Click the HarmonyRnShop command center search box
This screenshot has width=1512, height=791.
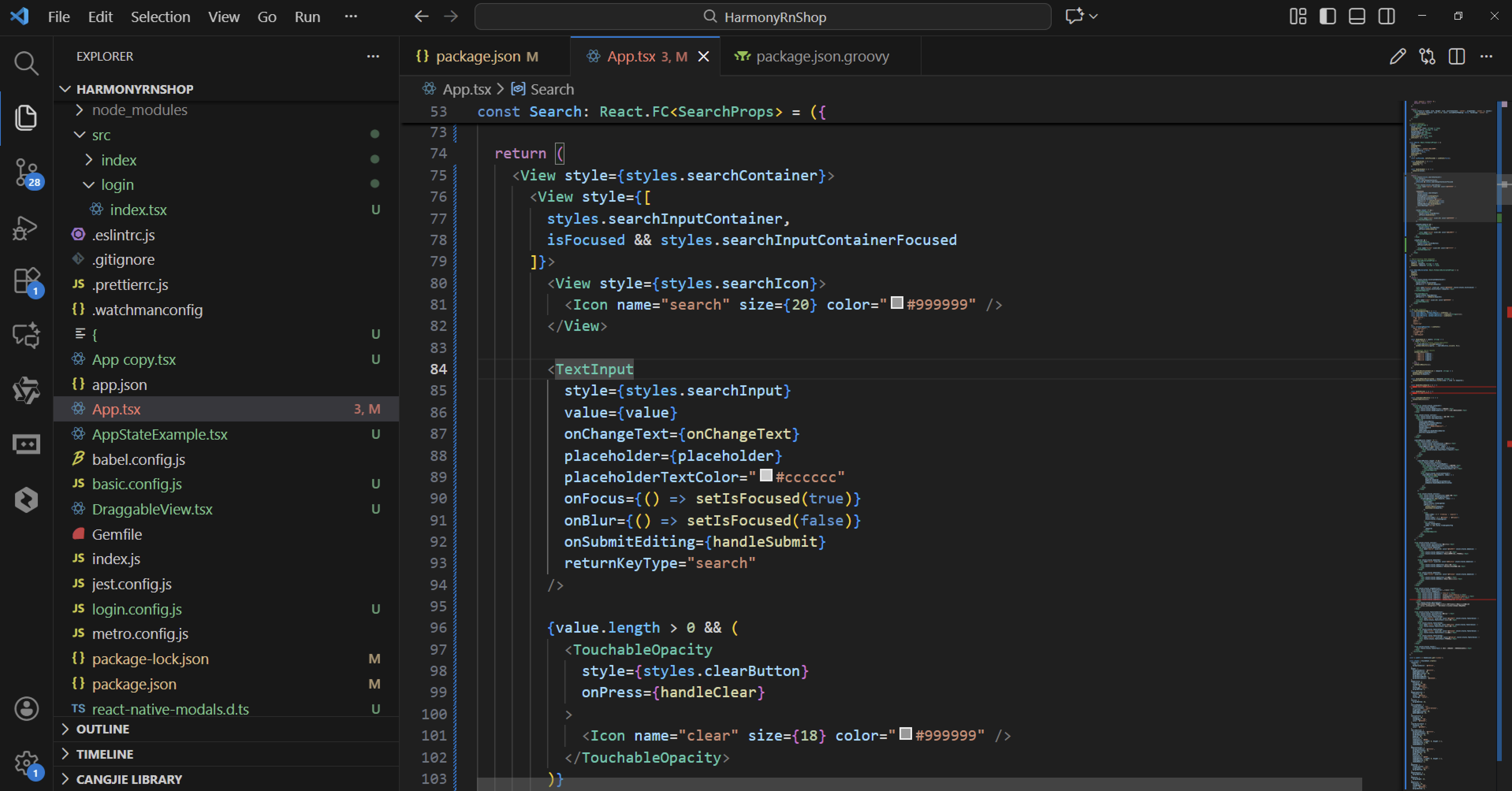(762, 17)
